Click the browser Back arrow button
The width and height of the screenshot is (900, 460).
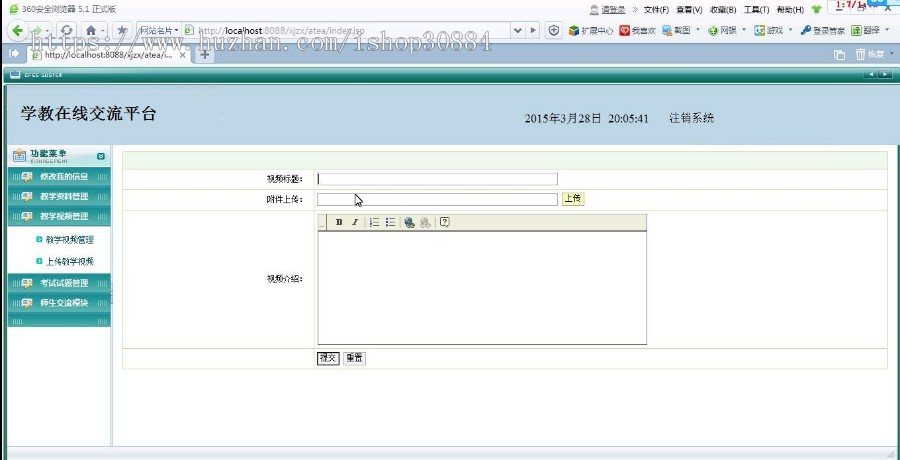click(x=17, y=30)
